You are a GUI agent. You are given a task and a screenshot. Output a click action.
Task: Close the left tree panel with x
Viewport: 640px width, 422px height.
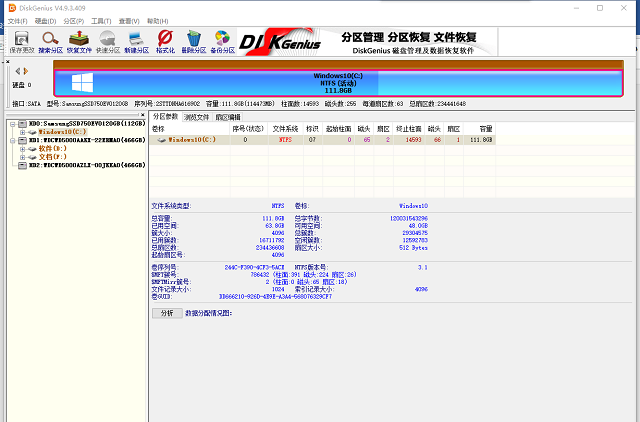pyautogui.click(x=142, y=115)
